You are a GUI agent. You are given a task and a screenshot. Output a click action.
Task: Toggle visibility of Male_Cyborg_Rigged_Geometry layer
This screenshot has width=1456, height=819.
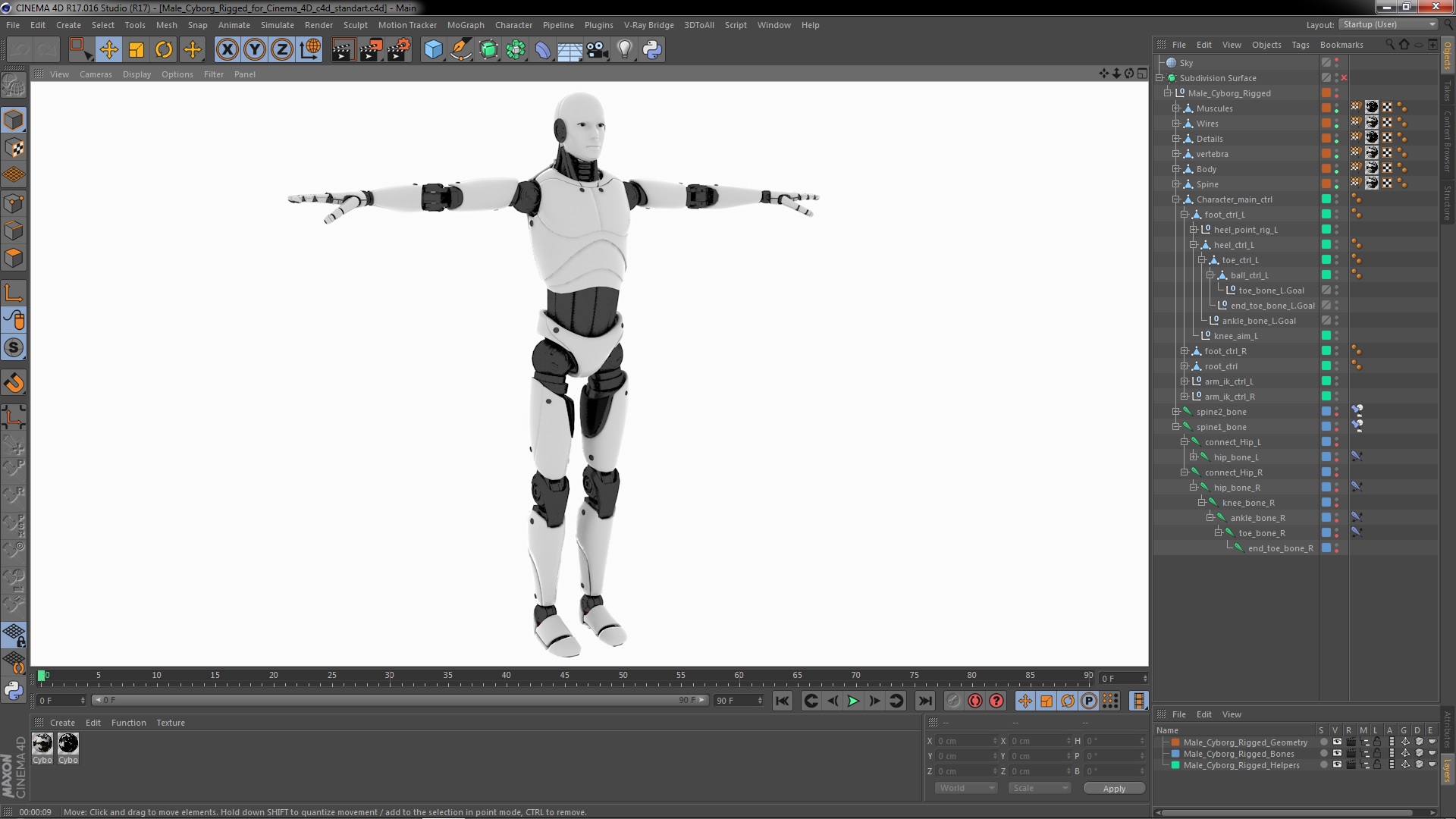[1337, 742]
